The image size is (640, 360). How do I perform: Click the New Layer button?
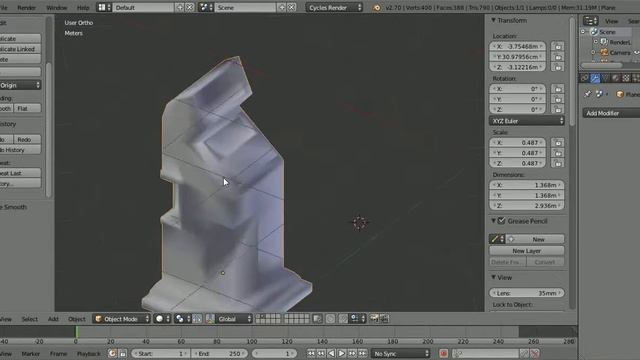point(527,251)
